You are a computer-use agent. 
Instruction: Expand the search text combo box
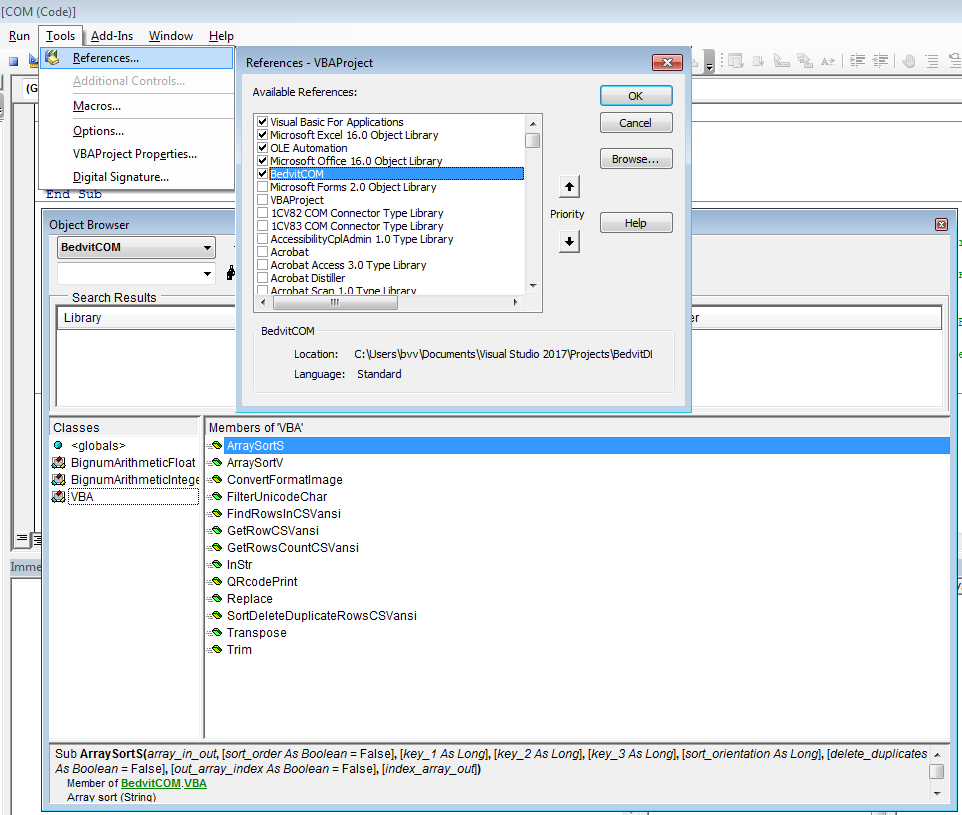click(x=207, y=273)
